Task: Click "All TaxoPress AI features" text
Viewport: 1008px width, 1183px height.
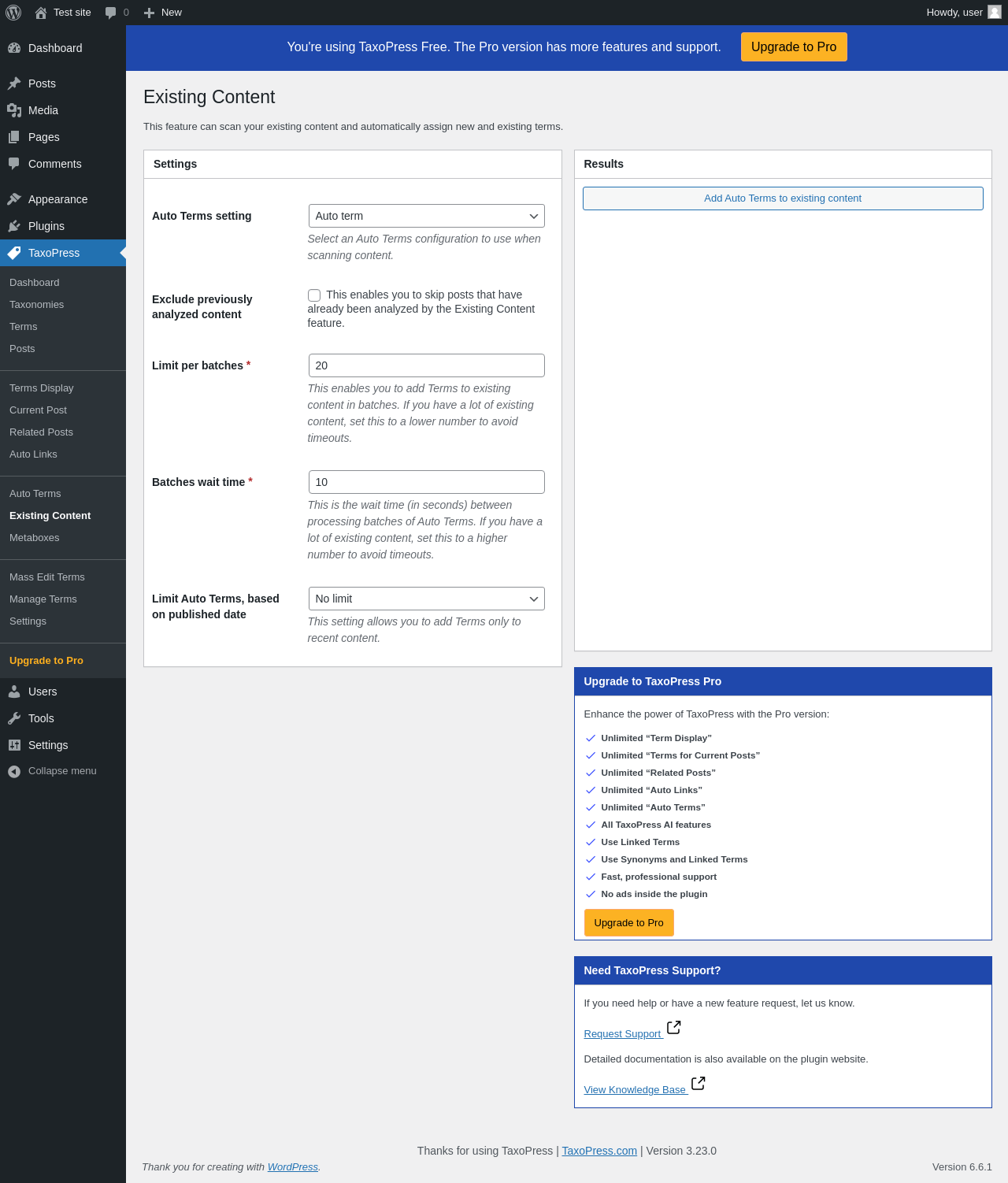Action: pos(656,825)
